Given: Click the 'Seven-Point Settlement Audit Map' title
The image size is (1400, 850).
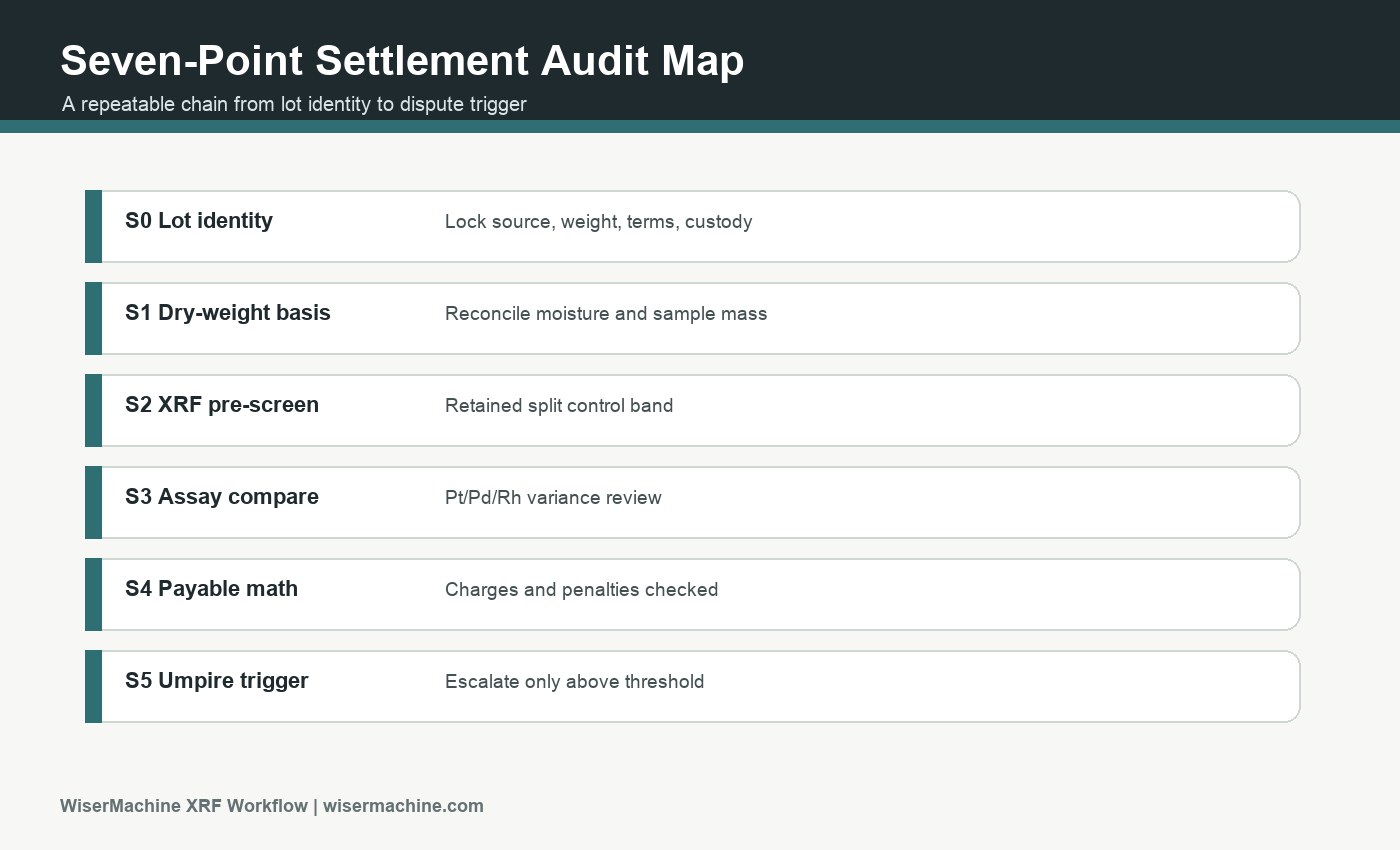Looking at the screenshot, I should (x=402, y=61).
